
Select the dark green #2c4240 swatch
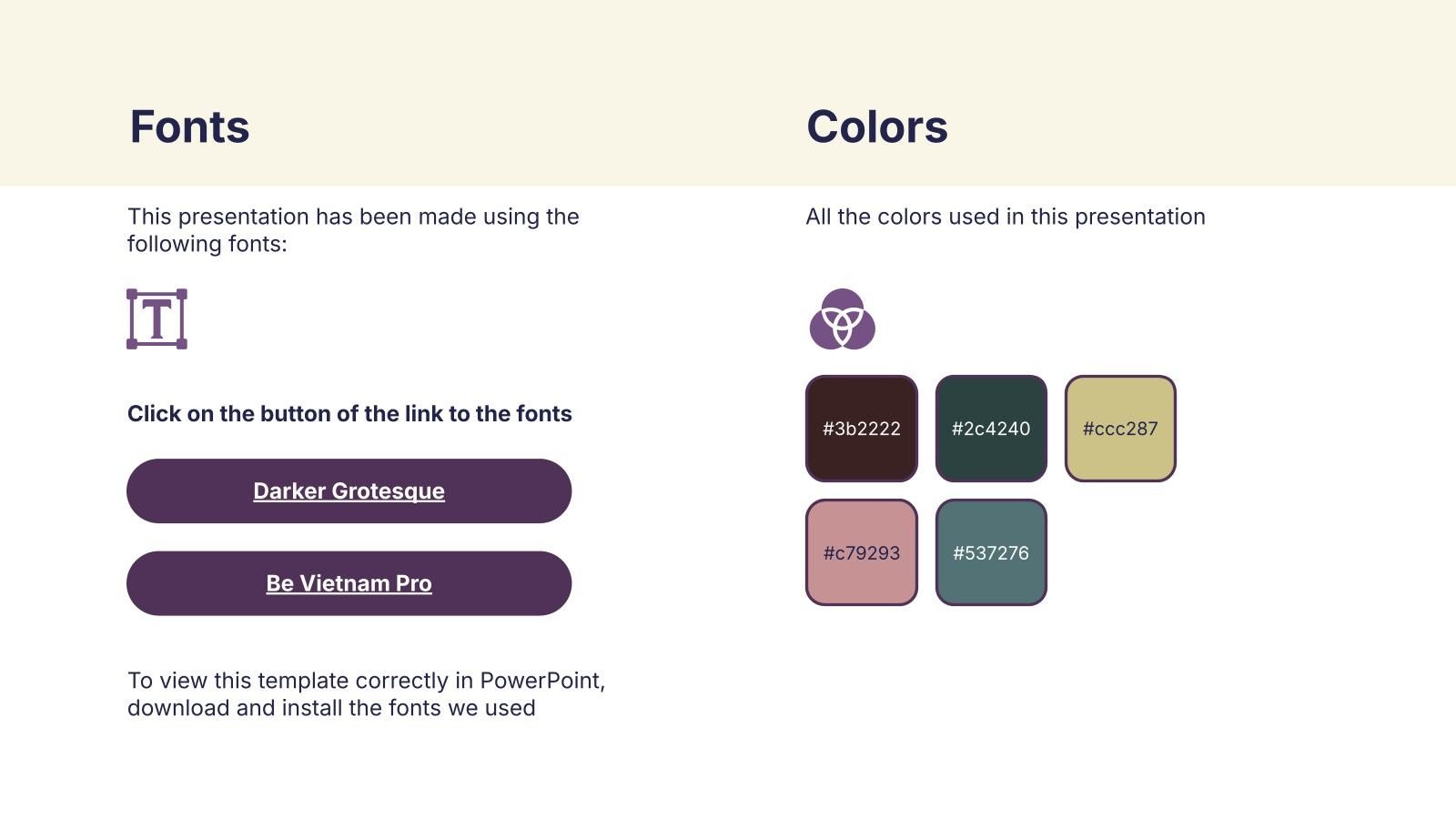pos(991,429)
